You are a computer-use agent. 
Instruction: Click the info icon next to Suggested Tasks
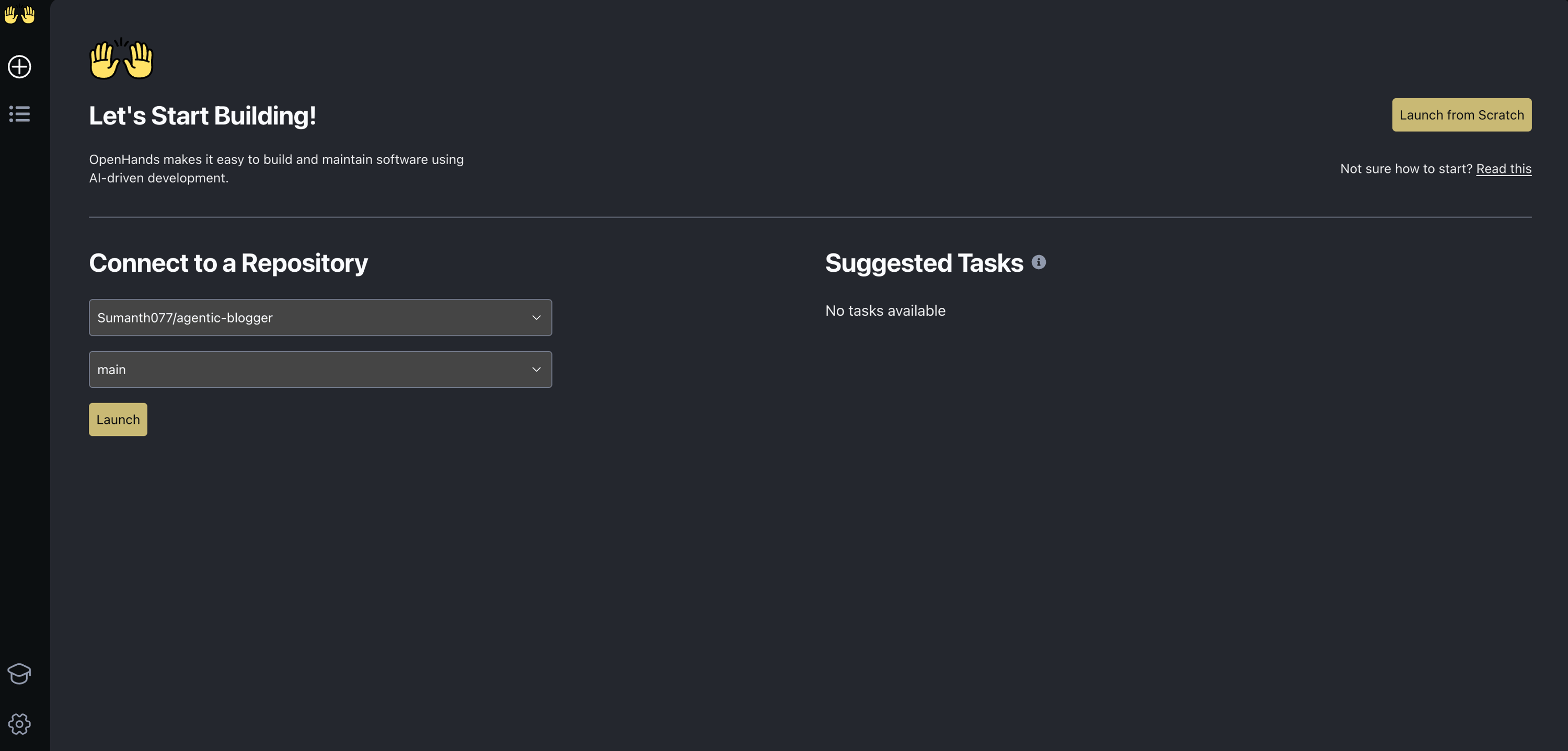(x=1039, y=262)
